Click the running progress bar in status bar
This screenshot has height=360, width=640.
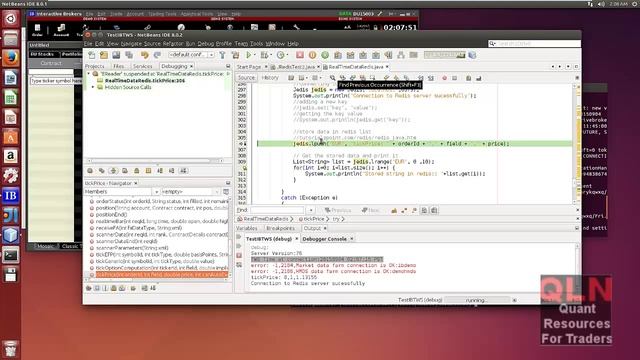pyautogui.click(x=477, y=300)
